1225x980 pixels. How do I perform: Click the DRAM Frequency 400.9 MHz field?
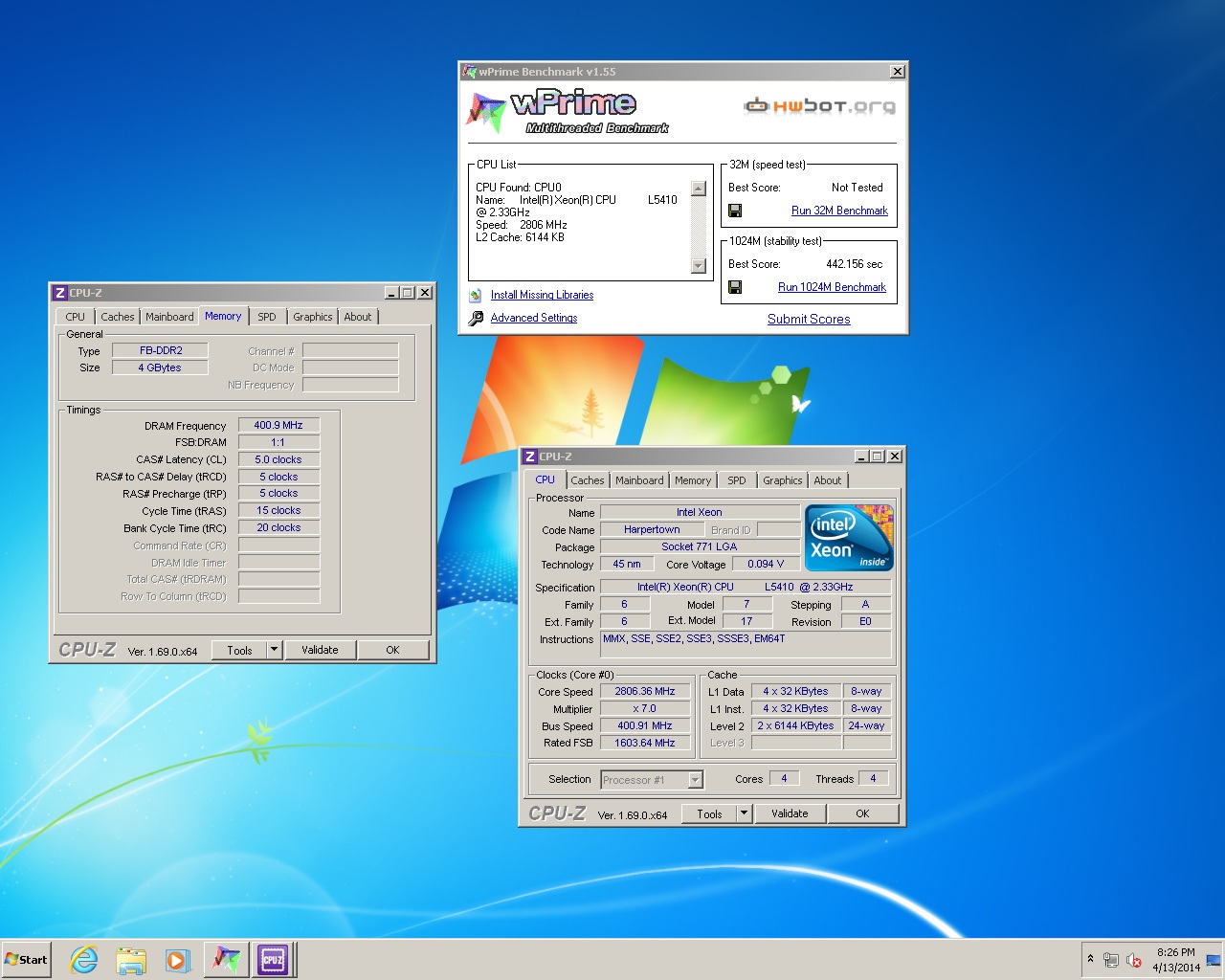click(x=278, y=425)
